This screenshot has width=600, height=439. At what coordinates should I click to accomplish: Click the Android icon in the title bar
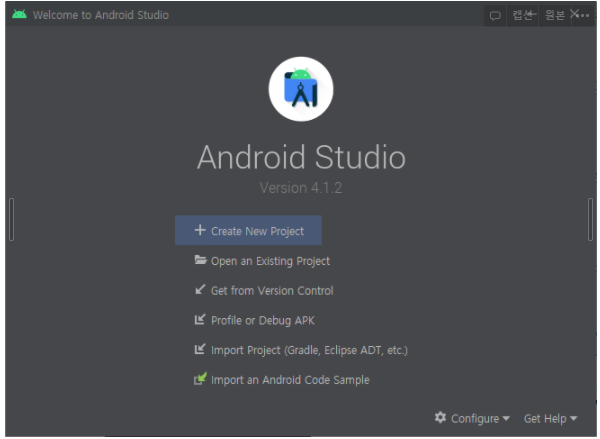tap(19, 14)
